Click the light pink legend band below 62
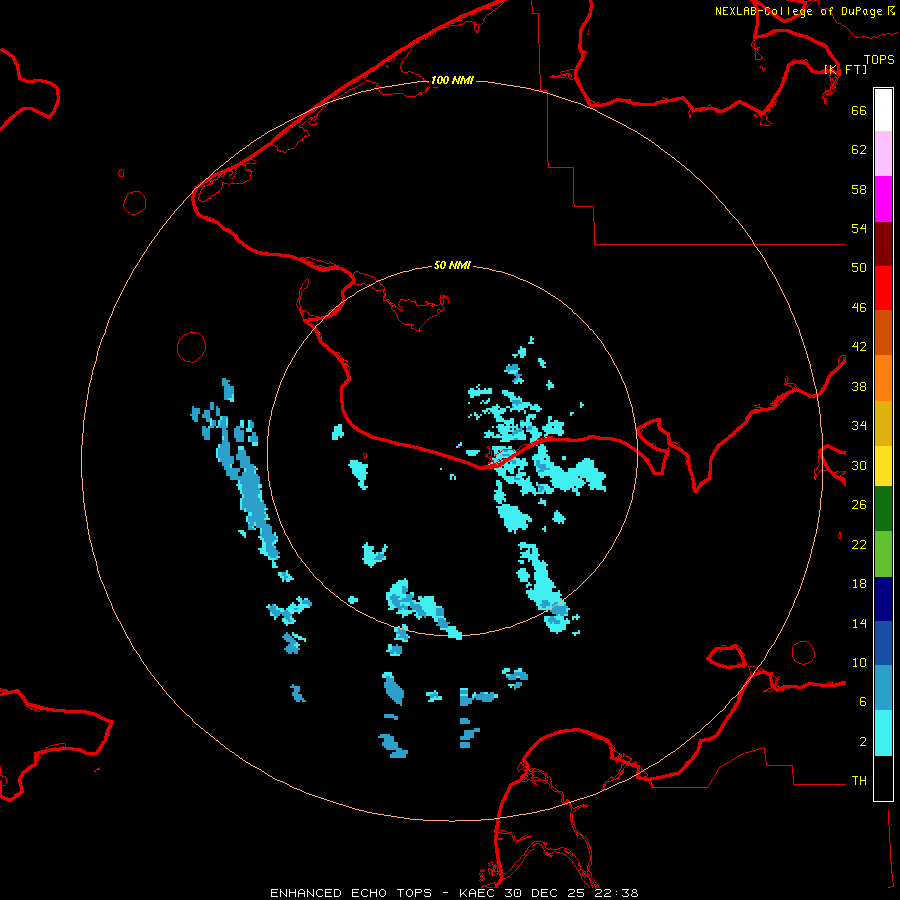This screenshot has height=900, width=900. [883, 154]
